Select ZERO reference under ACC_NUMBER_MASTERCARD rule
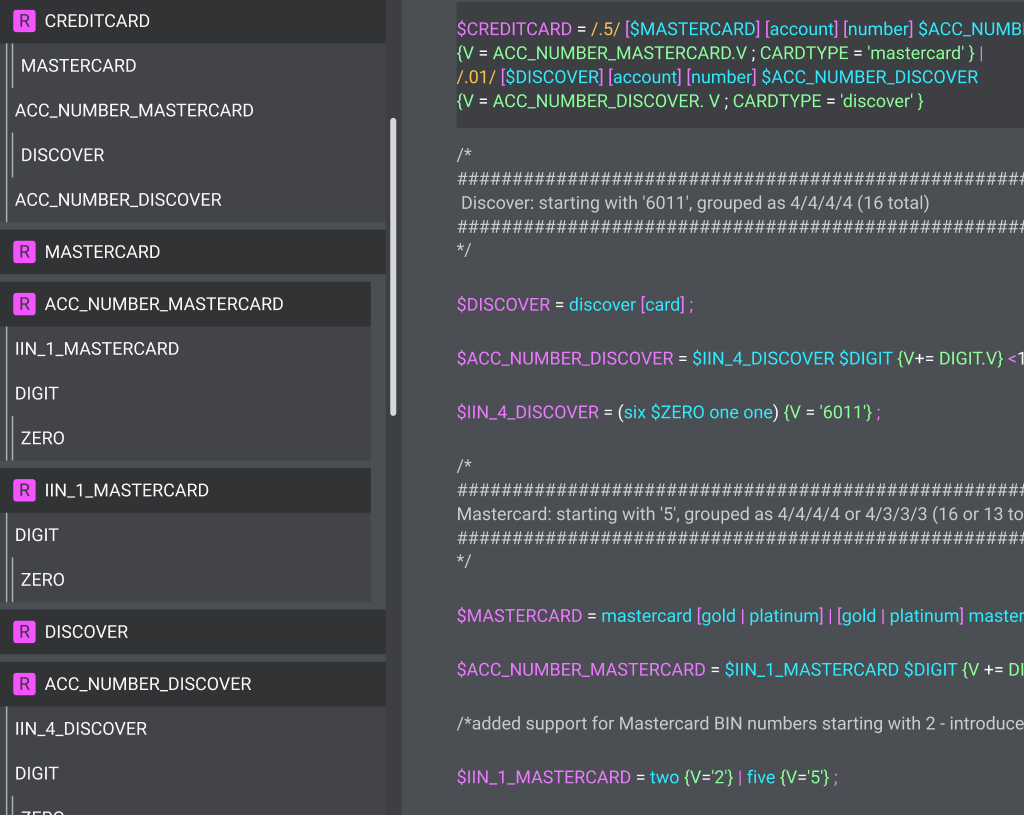This screenshot has height=815, width=1024. pyautogui.click(x=42, y=438)
